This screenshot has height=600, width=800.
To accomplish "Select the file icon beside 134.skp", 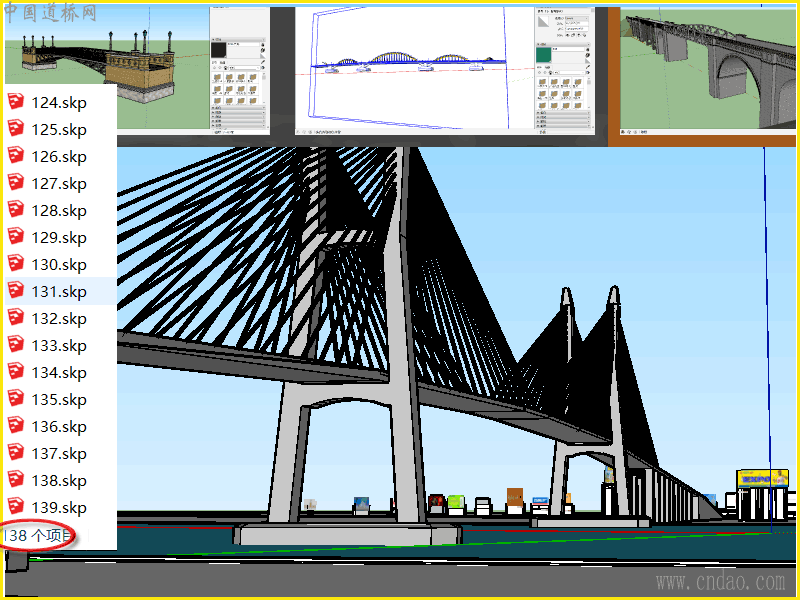I will point(15,372).
